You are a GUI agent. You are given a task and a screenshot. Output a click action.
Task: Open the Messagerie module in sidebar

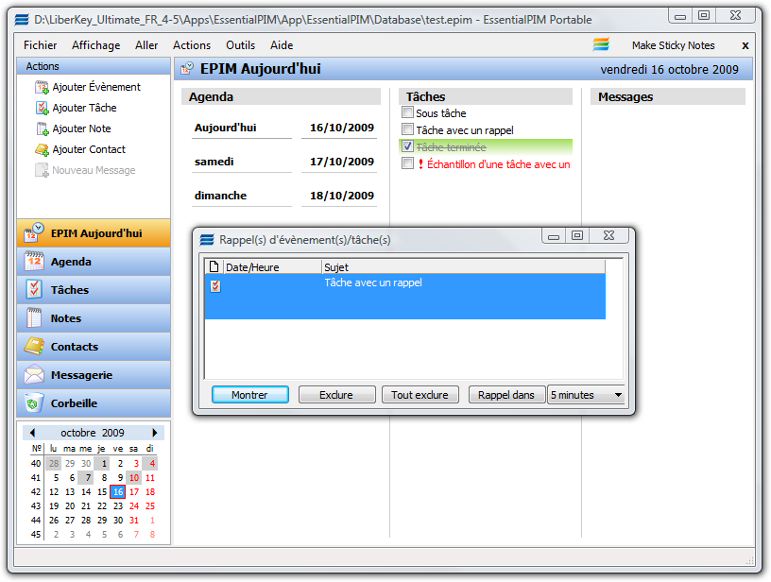[93, 375]
